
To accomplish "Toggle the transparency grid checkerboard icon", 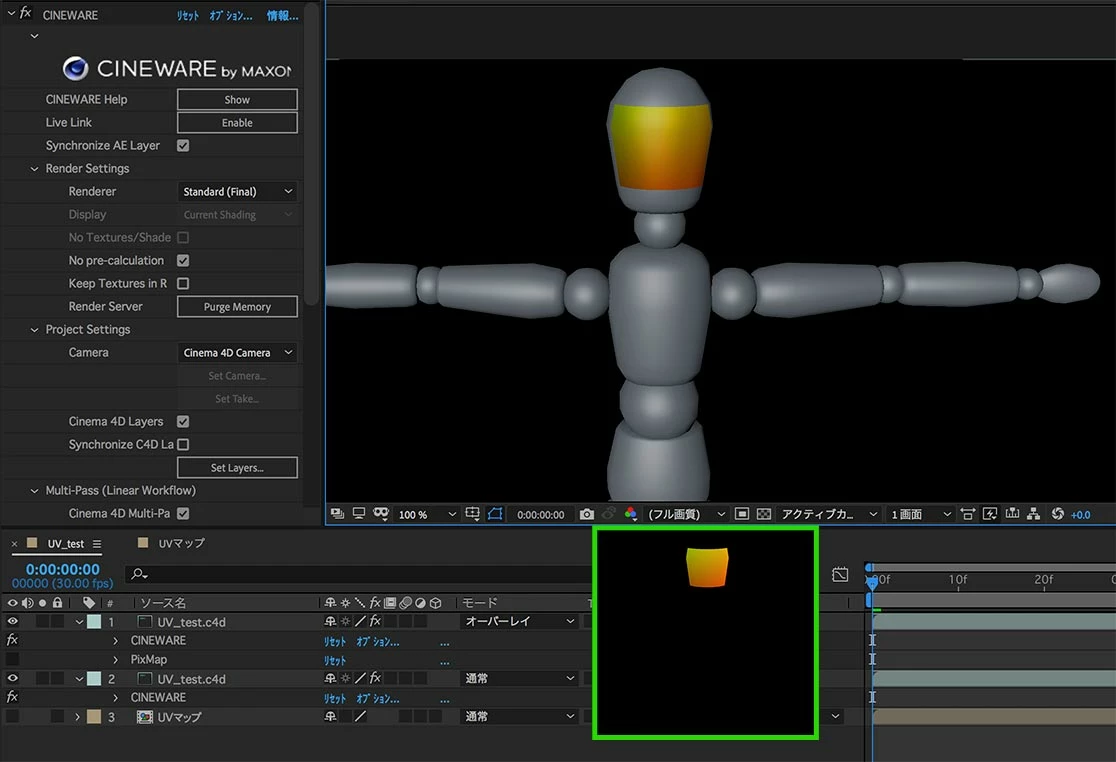I will click(764, 514).
